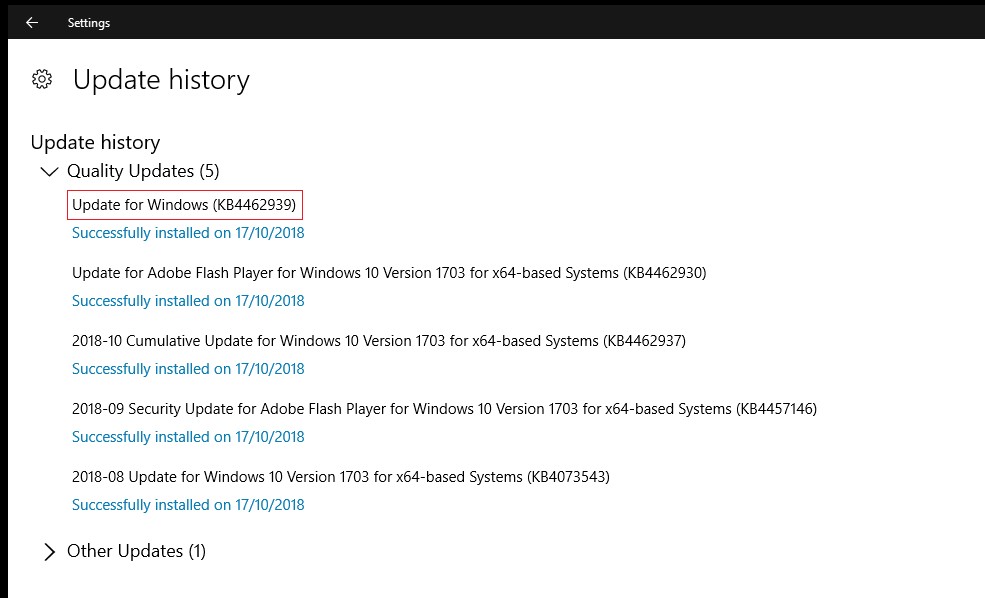Expand the Other Updates chevron
This screenshot has width=985, height=598.
(x=48, y=551)
